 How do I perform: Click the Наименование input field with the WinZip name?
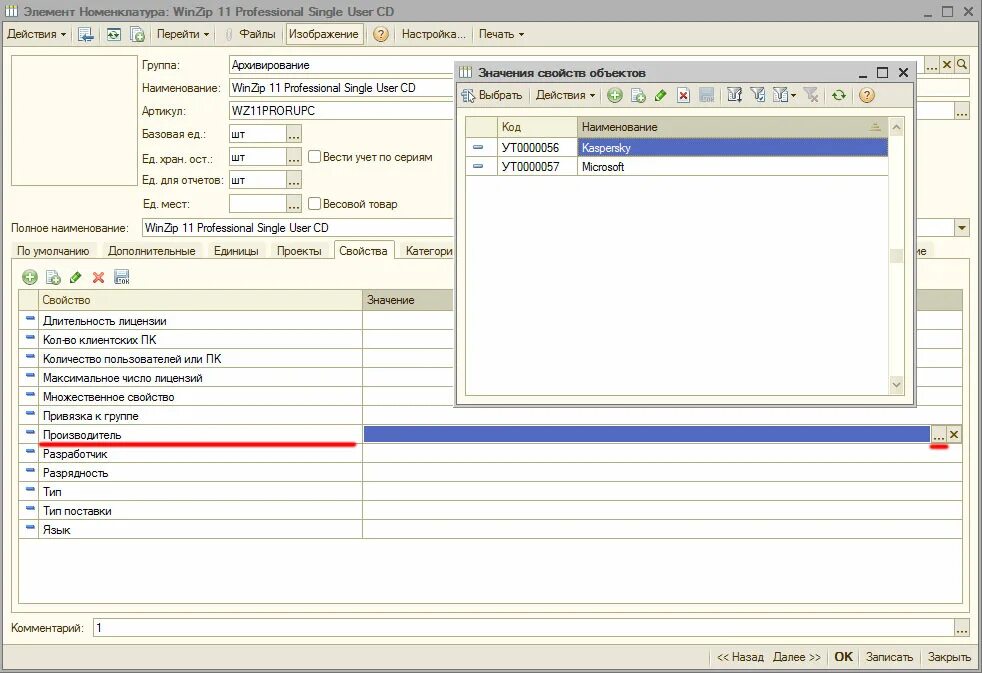343,88
